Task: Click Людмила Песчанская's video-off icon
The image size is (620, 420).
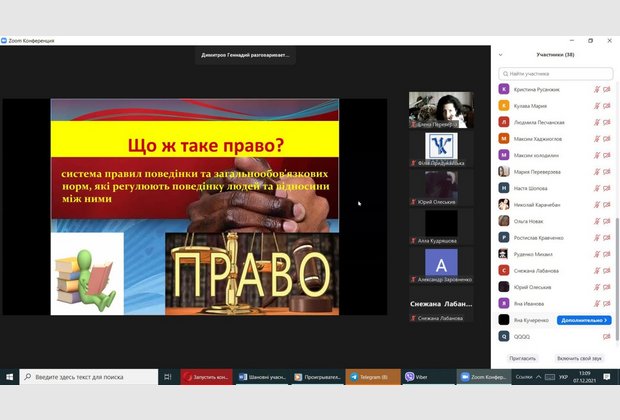Action: (607, 122)
